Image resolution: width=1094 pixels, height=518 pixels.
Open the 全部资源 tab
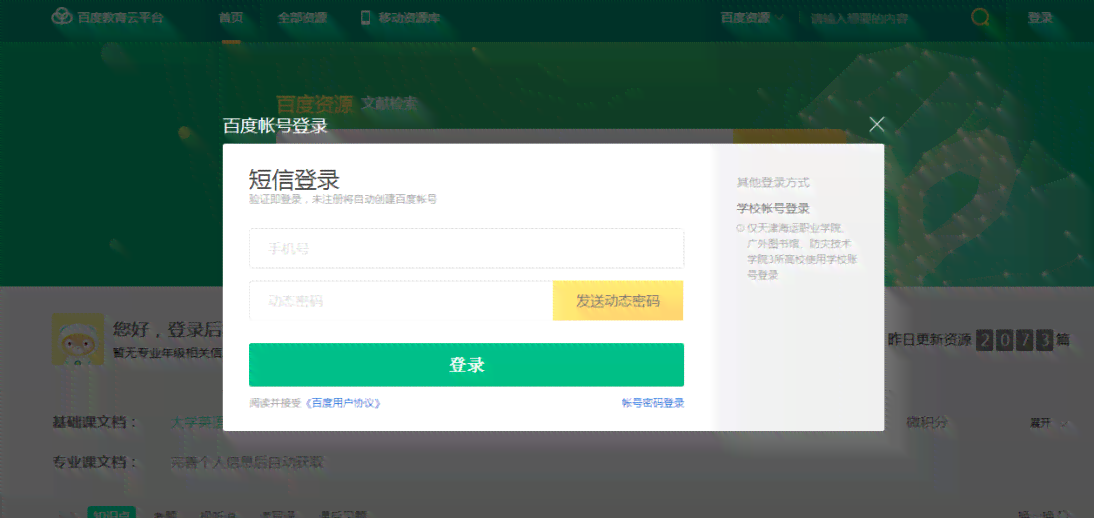pos(302,18)
